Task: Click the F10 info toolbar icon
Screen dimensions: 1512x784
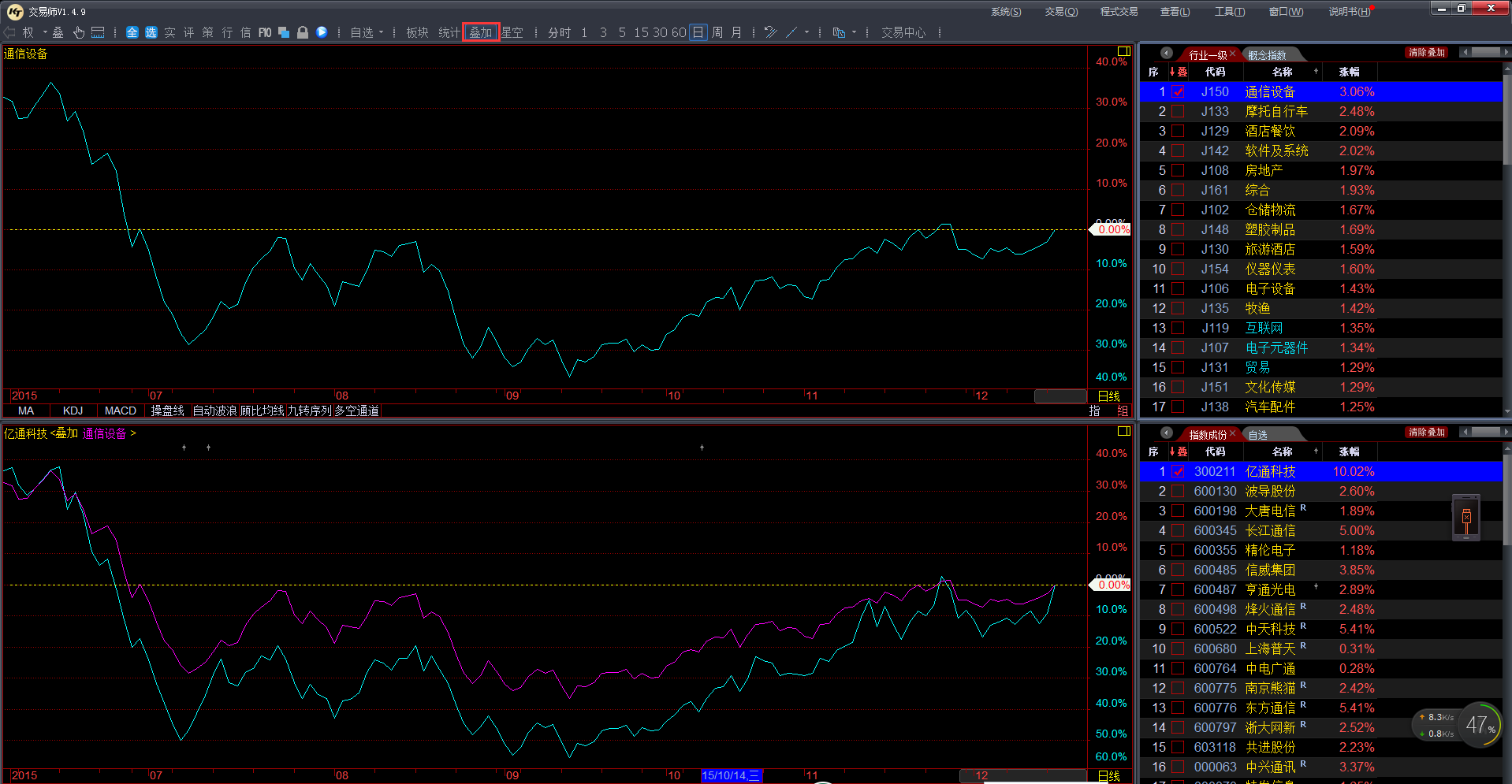Action: pos(265,32)
